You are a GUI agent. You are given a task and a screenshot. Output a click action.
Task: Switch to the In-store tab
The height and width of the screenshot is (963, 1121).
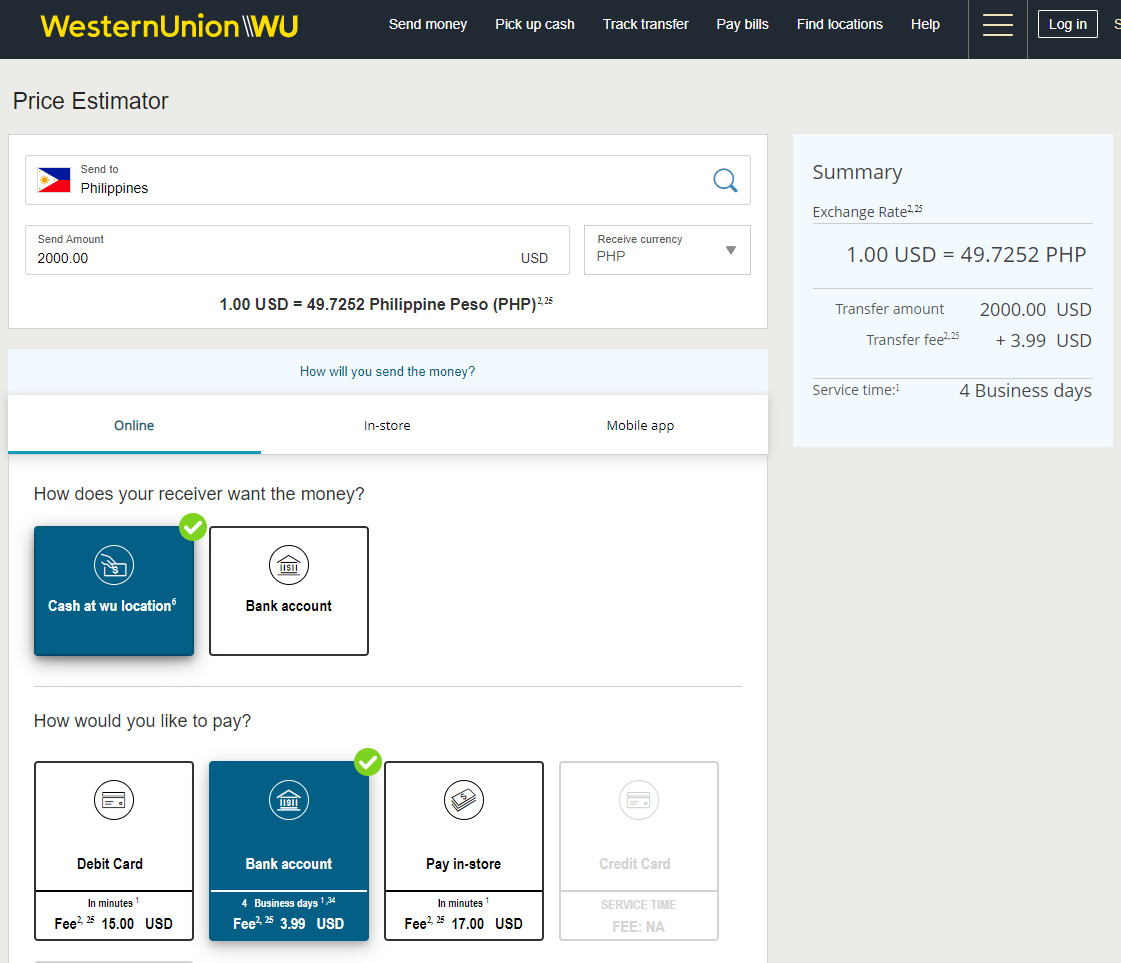(387, 425)
